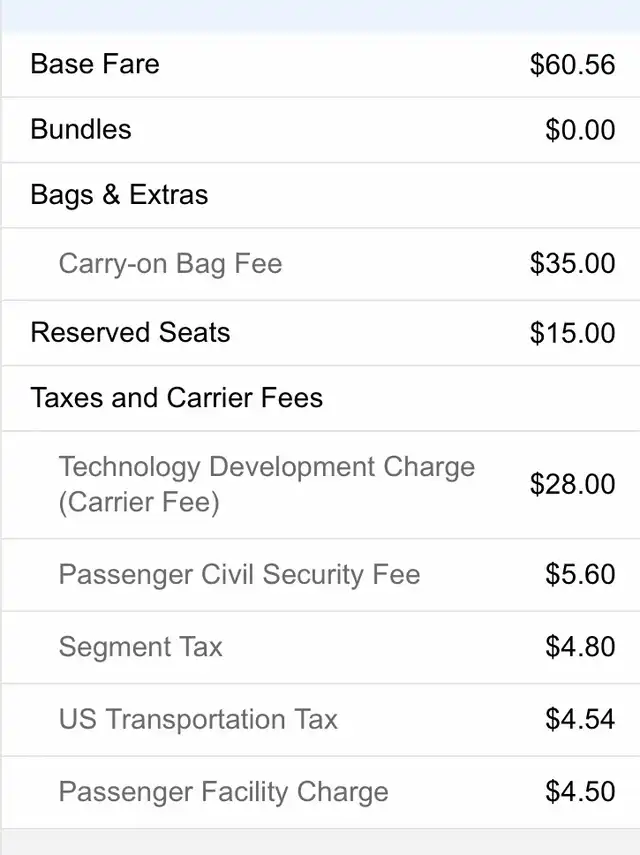
Task: Select the $4.54 transportation tax amount
Action: [580, 720]
